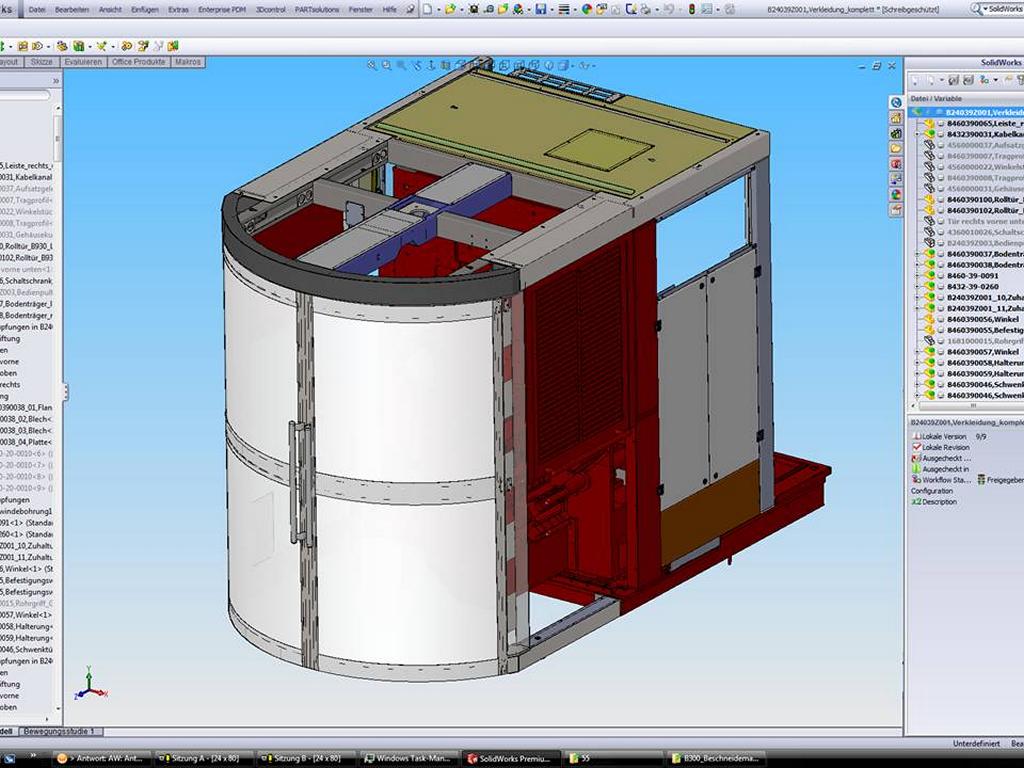Image resolution: width=1024 pixels, height=768 pixels.
Task: Open the Fenster menu
Action: (360, 10)
